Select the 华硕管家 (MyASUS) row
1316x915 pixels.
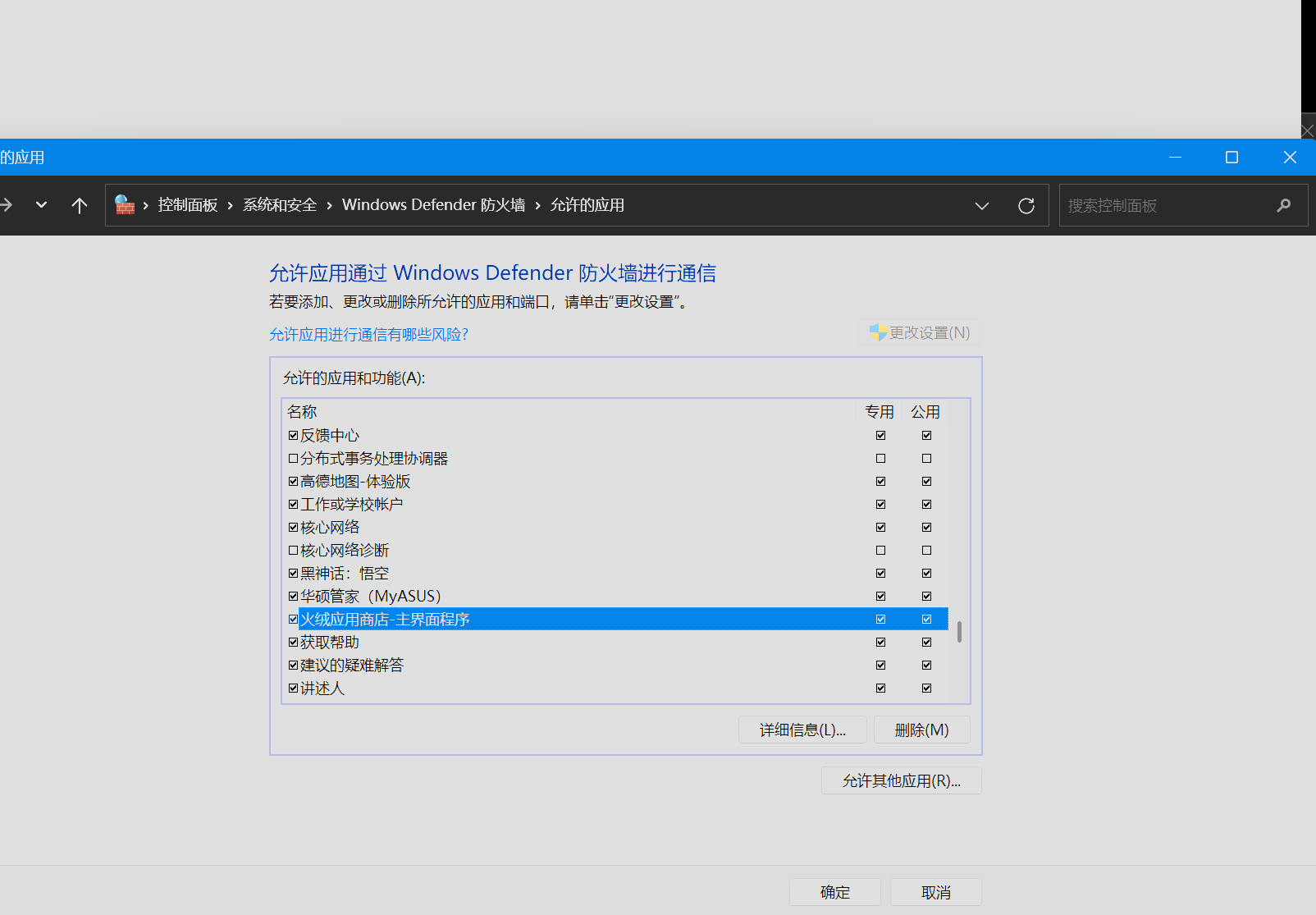coord(615,597)
